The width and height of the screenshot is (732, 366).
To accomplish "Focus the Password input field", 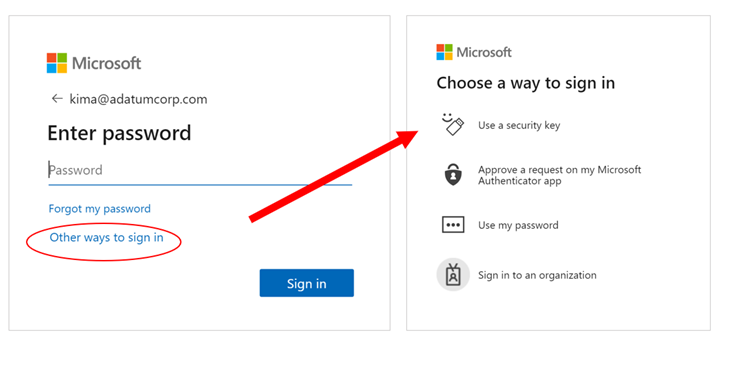I will 200,170.
